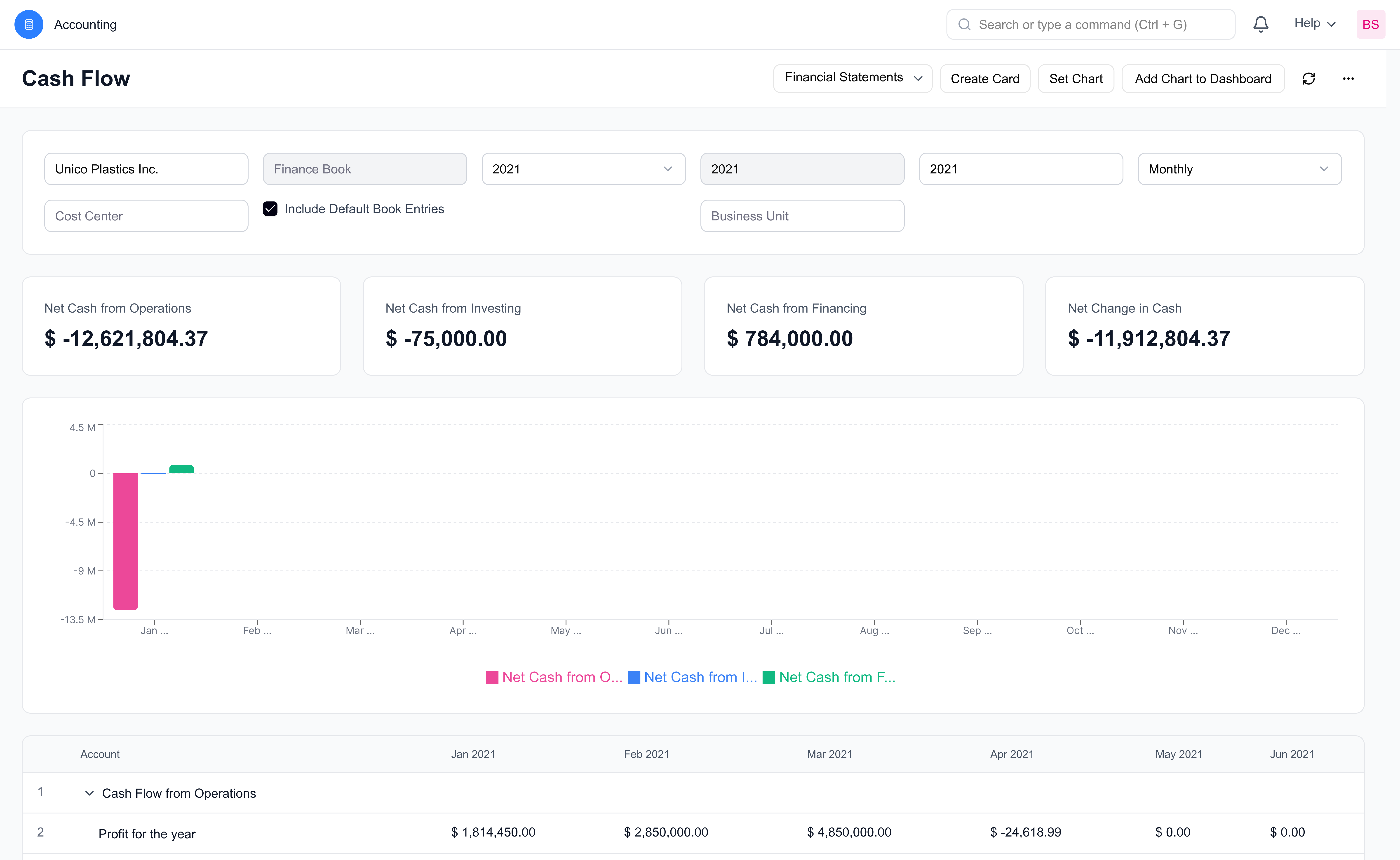This screenshot has height=860, width=1400.
Task: Click the $ 2,850,000.00 February profit cell
Action: point(666,832)
